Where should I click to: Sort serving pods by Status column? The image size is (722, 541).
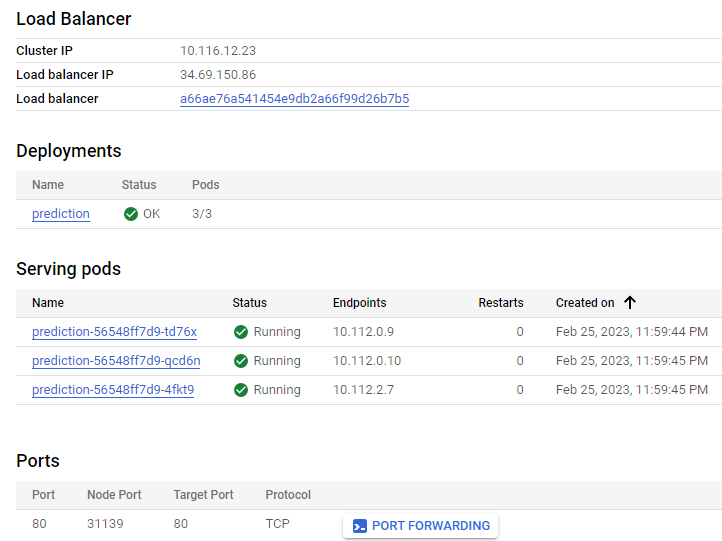250,302
